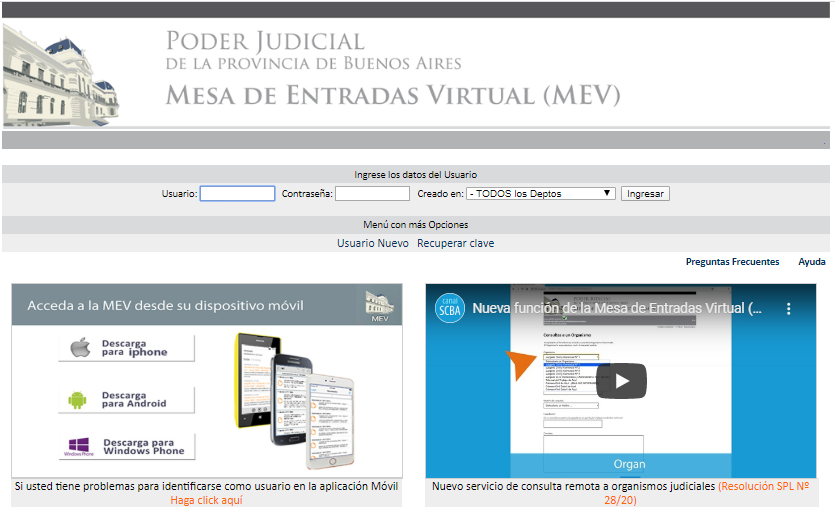Screen dimensions: 835x514
Task: Focus the Usuario input field
Action: [x=237, y=194]
